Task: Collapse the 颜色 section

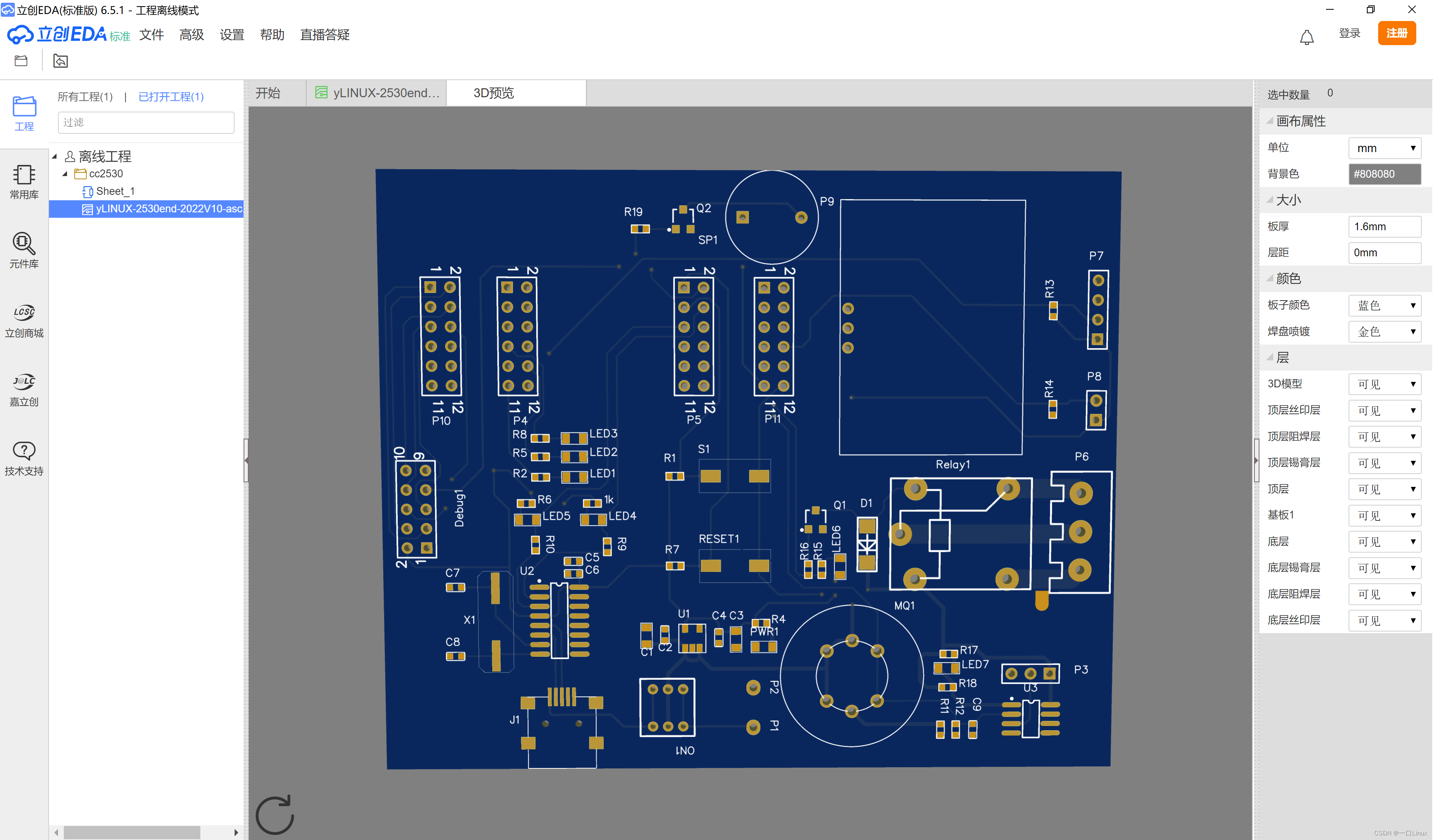Action: 1270,278
